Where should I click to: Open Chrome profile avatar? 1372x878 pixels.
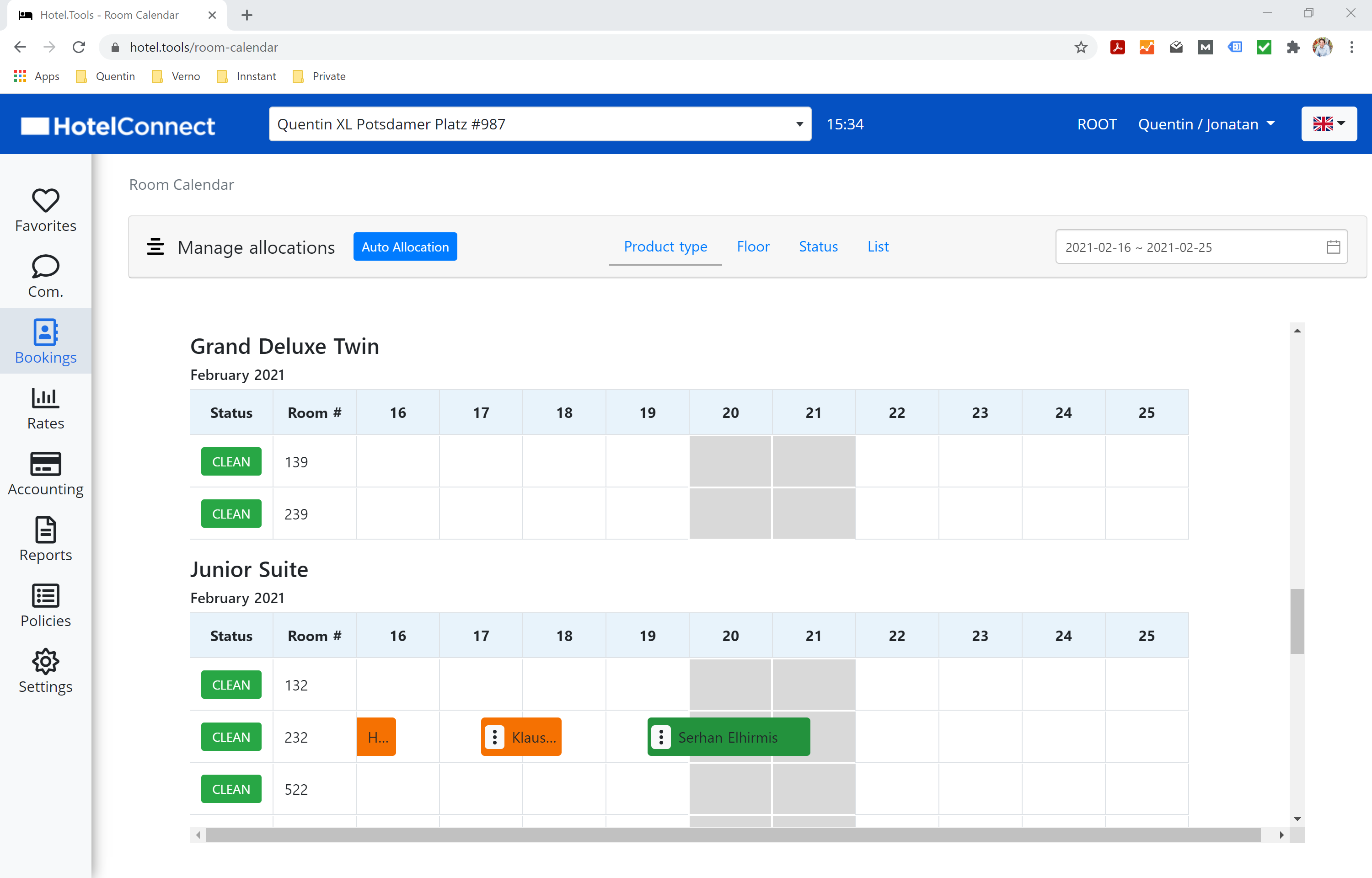point(1322,47)
